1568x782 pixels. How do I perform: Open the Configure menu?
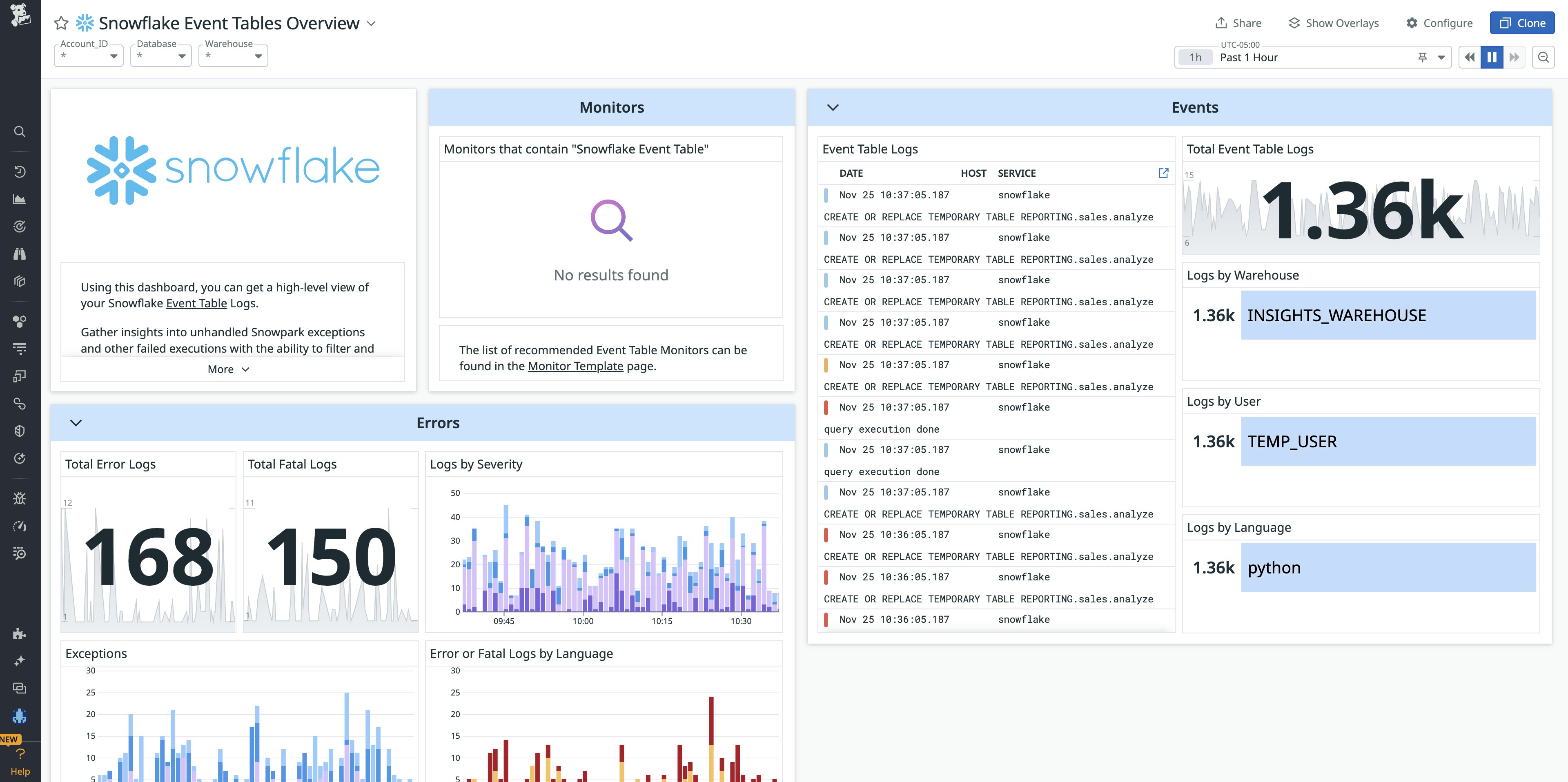(1440, 22)
